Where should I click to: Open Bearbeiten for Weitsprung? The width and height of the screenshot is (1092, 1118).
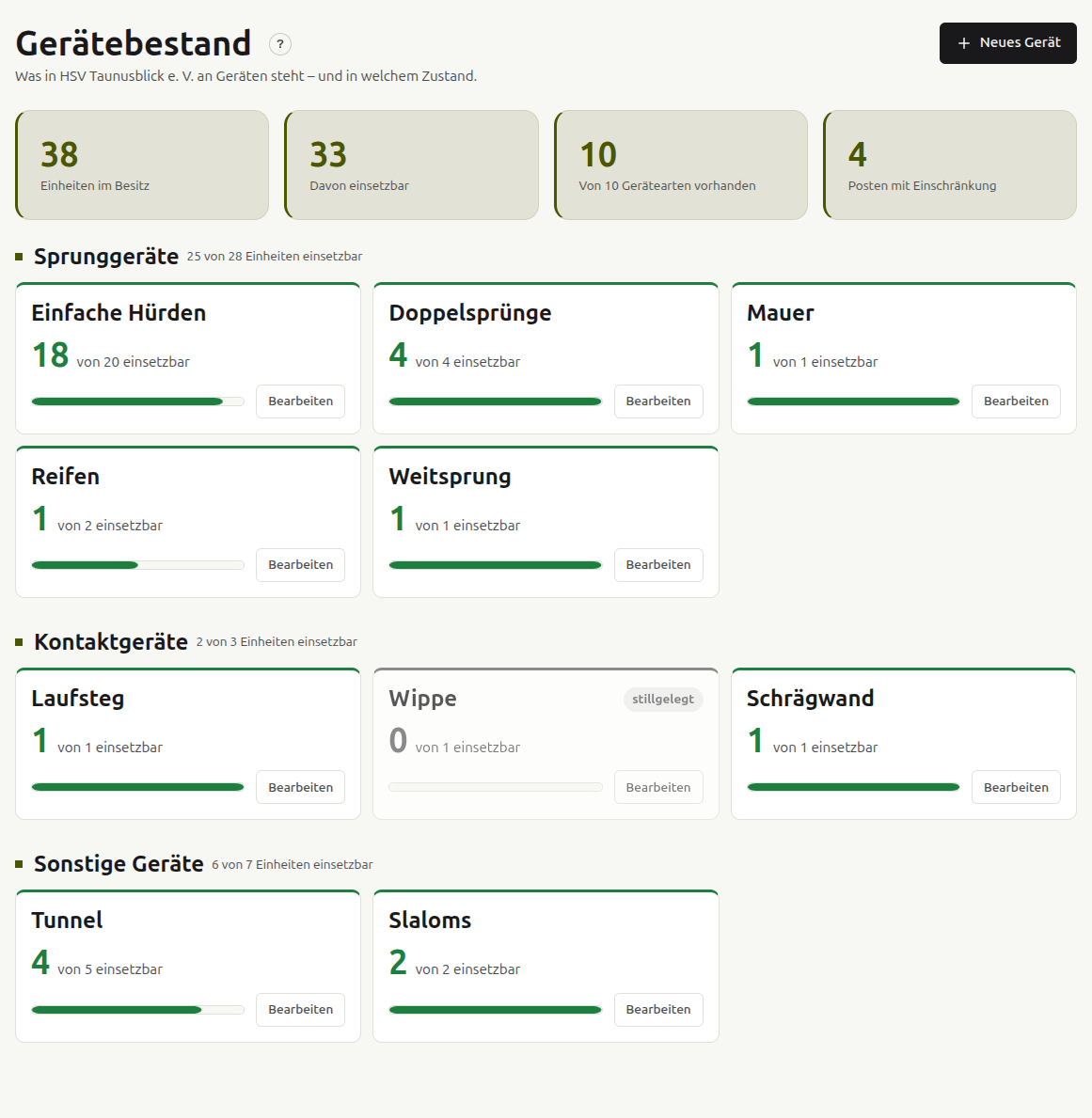coord(658,565)
